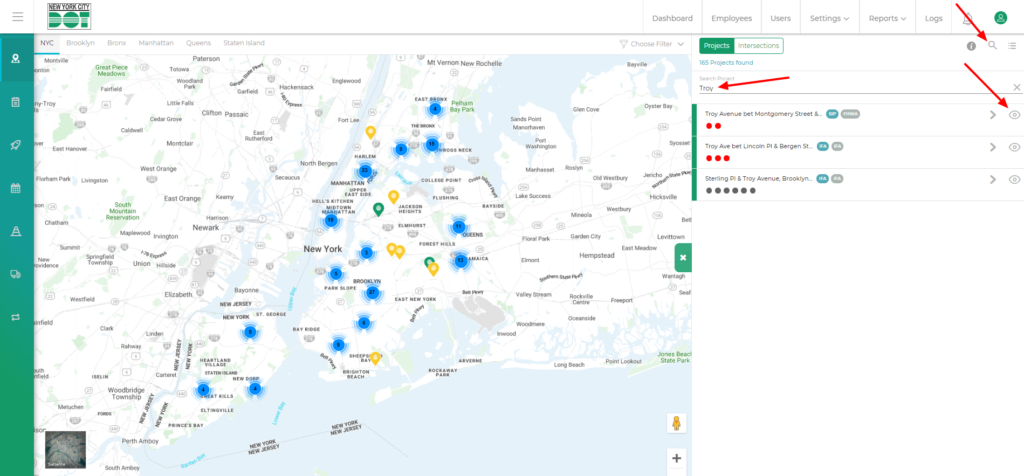Toggle visibility of Troy Avenue bet Montgomery project
1024x476 pixels.
pos(1014,115)
